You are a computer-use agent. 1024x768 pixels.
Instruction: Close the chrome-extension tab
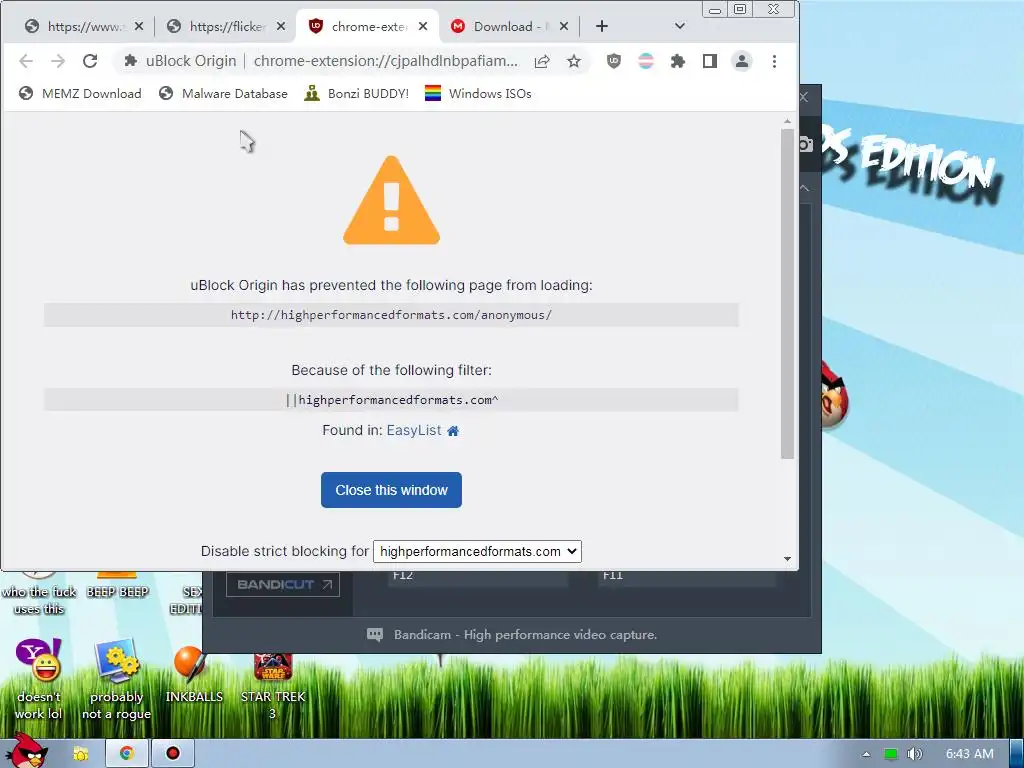tap(423, 26)
